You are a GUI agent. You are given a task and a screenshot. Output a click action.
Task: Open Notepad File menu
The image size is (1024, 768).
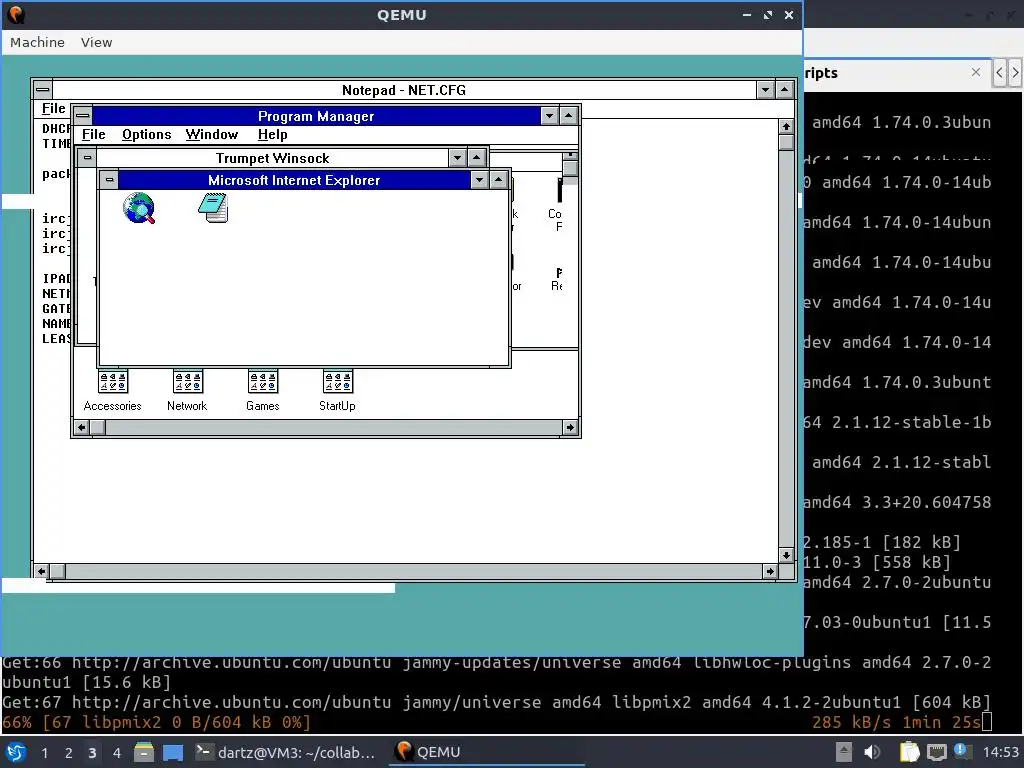click(x=54, y=108)
